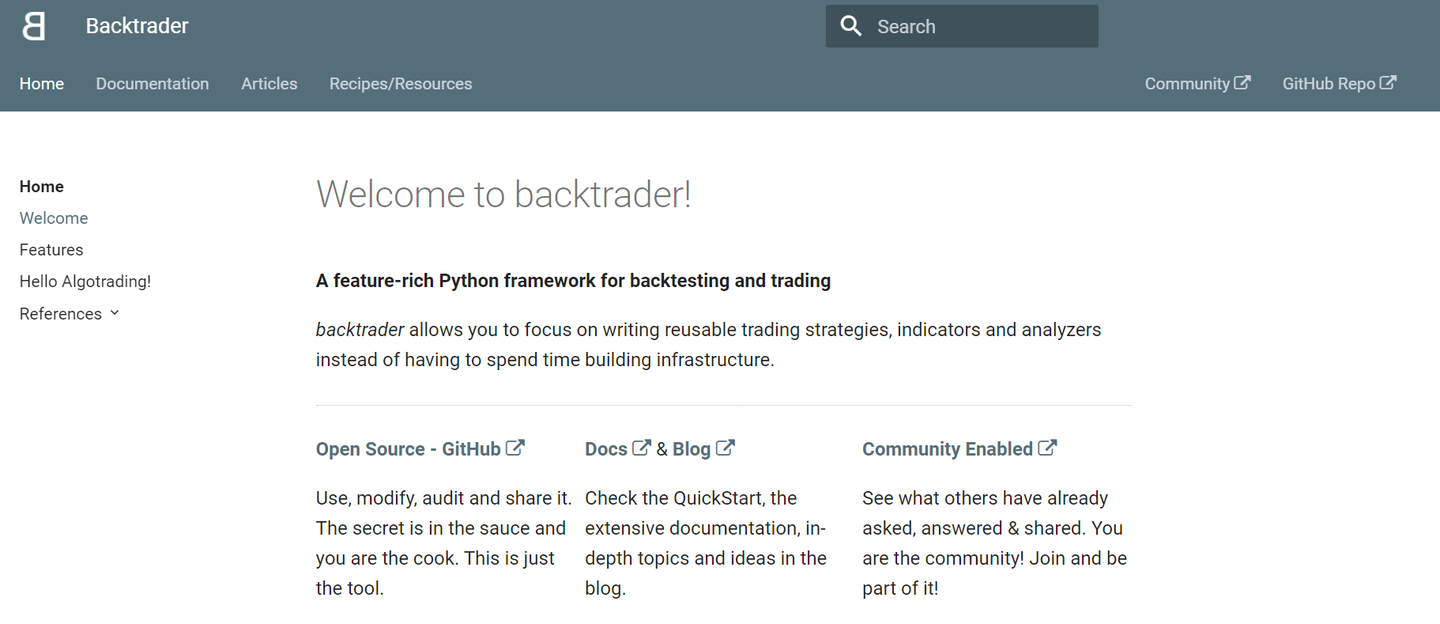Click the magnifying glass search icon
Viewport: 1440px width, 624px height.
851,26
